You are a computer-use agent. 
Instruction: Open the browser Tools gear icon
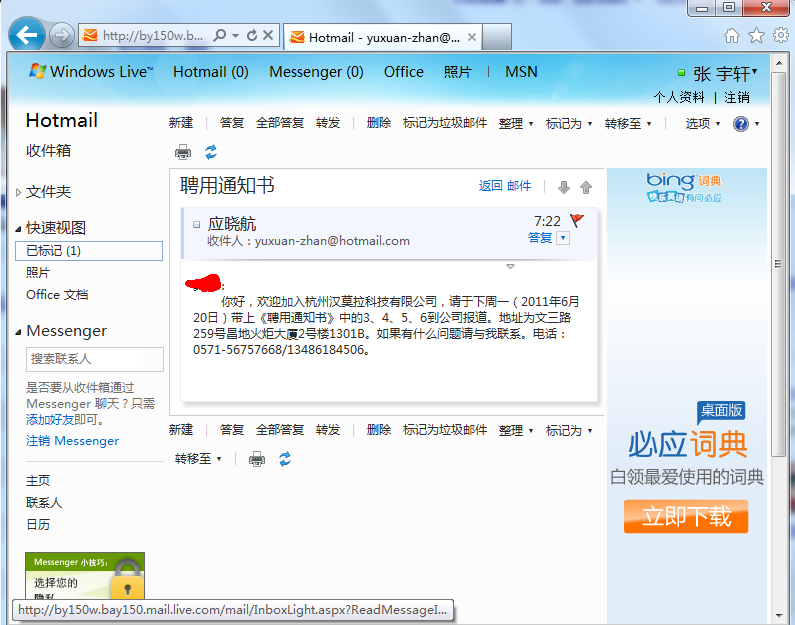780,35
